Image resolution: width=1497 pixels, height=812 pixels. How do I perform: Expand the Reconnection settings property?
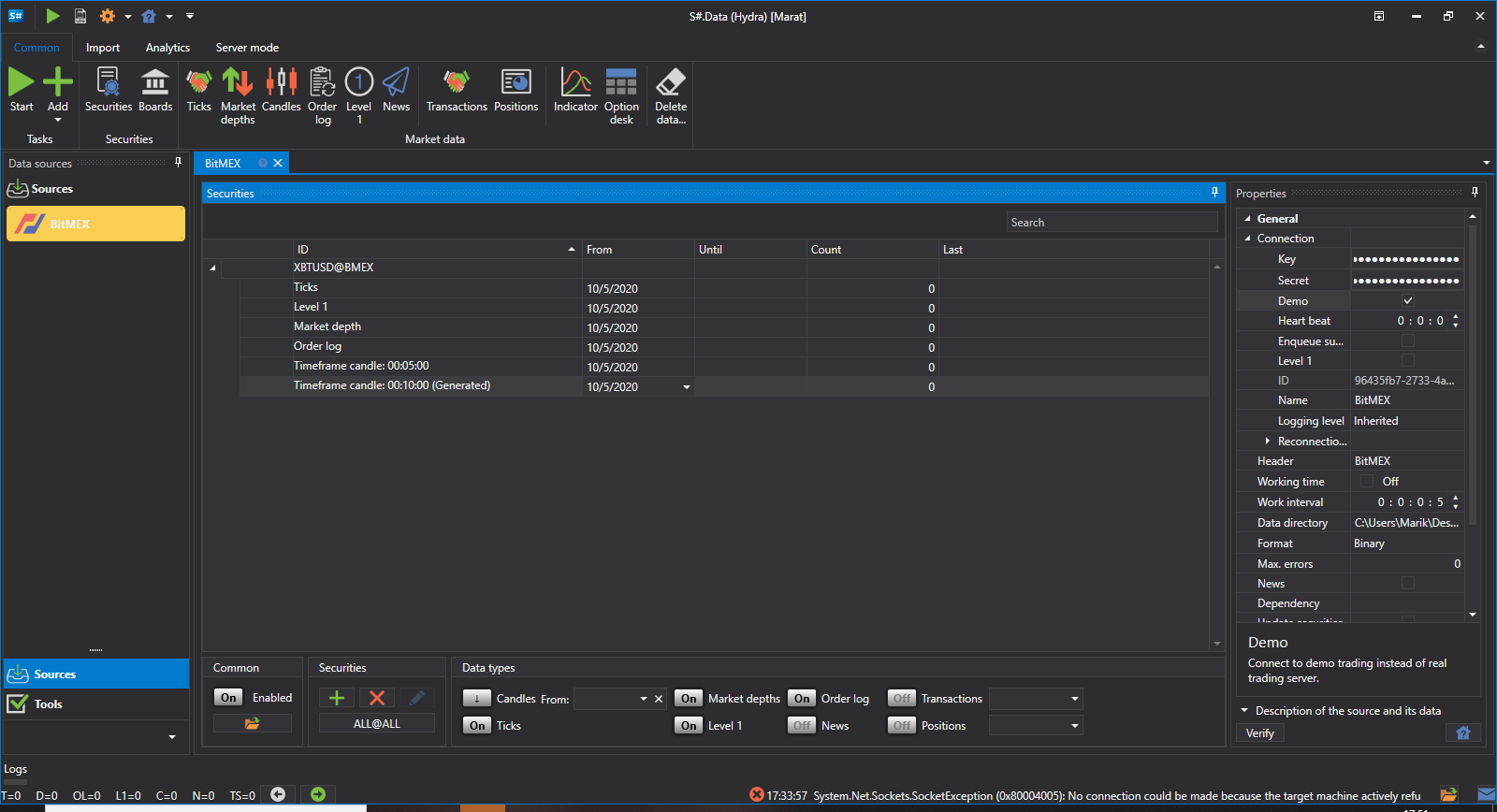[x=1267, y=441]
